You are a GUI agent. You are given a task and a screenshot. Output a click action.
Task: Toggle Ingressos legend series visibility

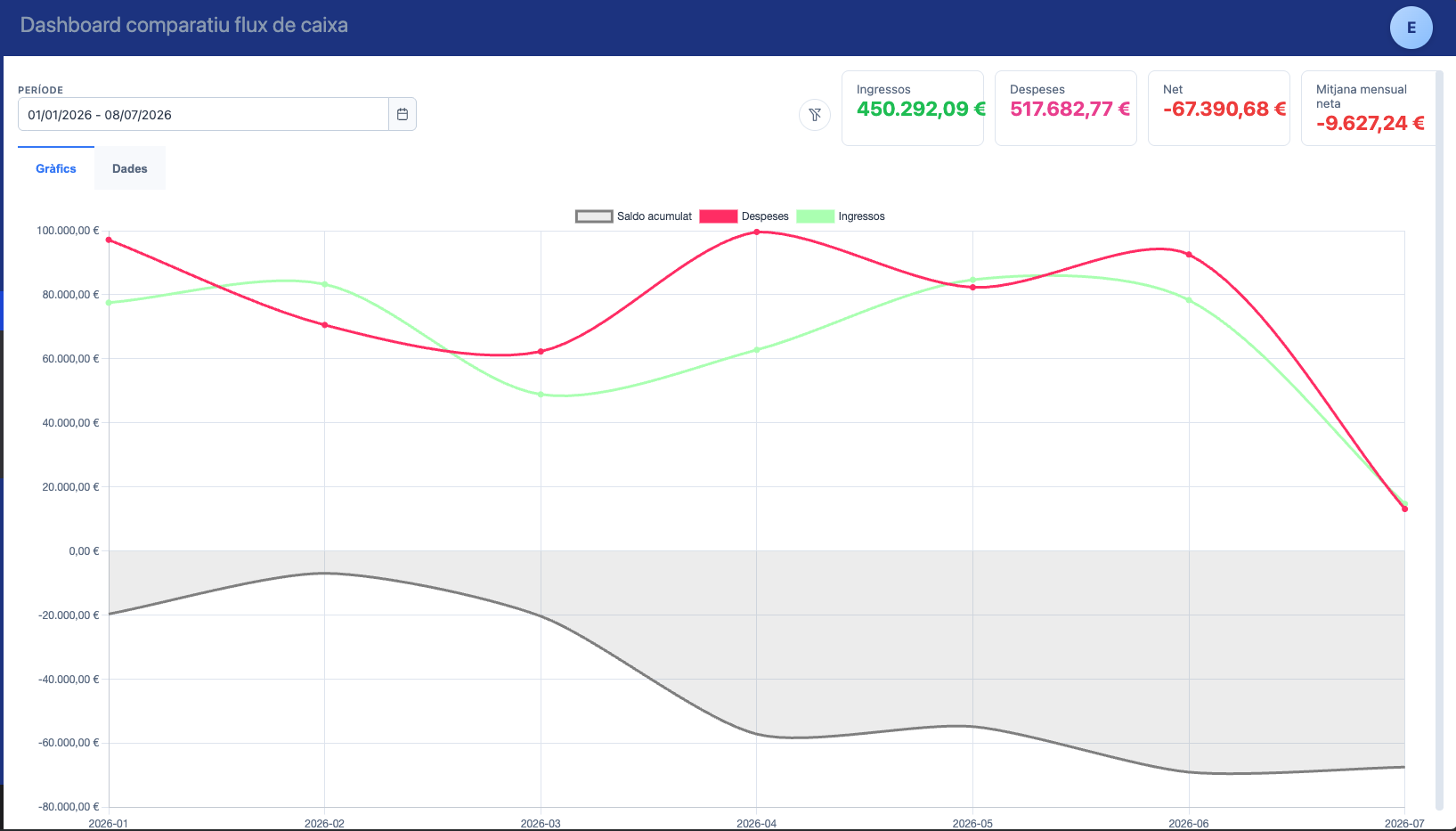[841, 216]
